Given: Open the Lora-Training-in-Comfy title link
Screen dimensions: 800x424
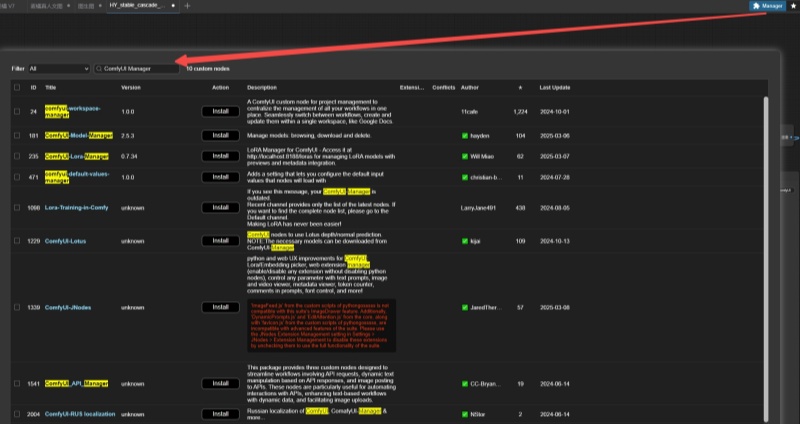Looking at the screenshot, I should [77, 208].
